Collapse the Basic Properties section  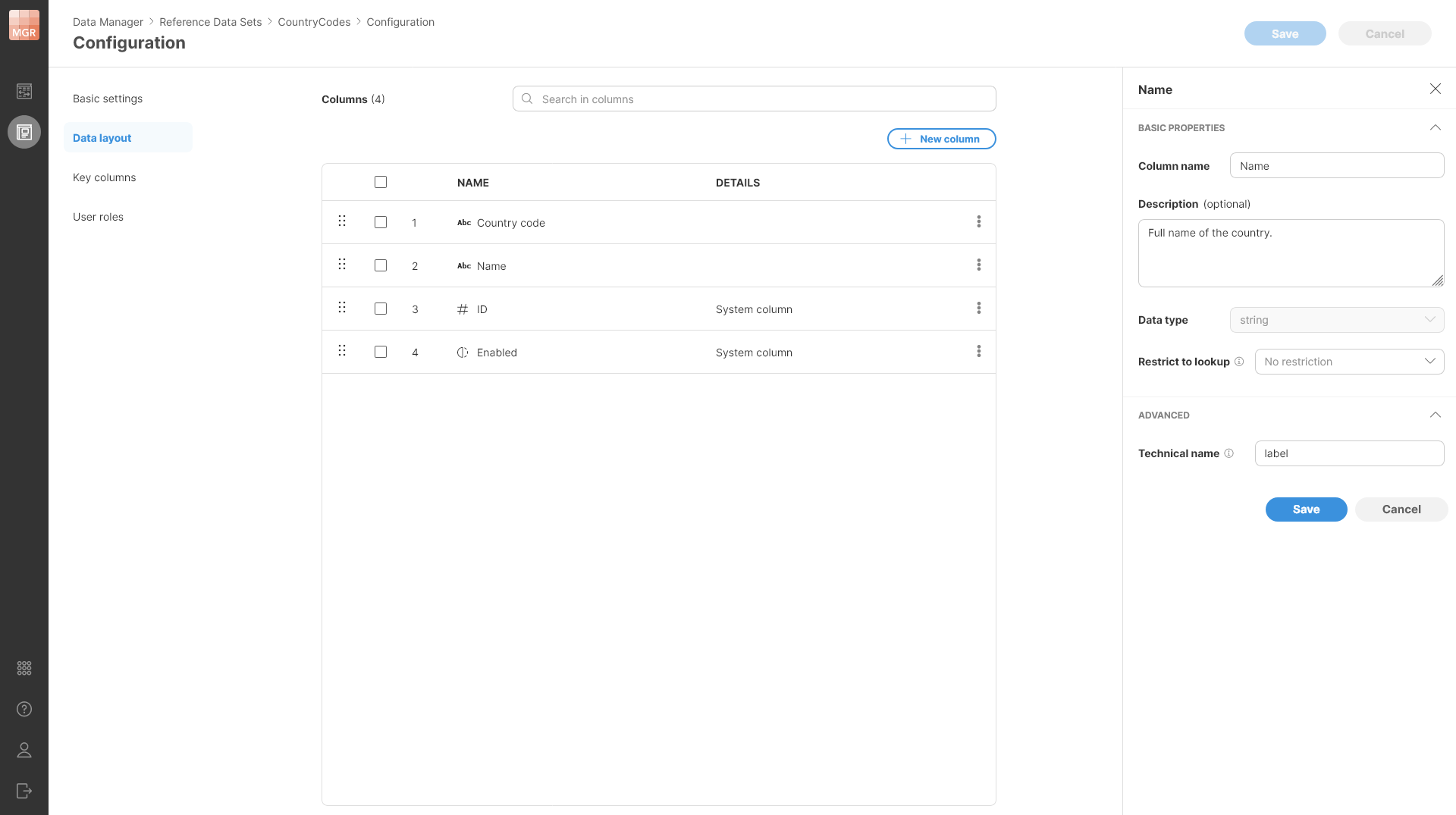coord(1435,127)
